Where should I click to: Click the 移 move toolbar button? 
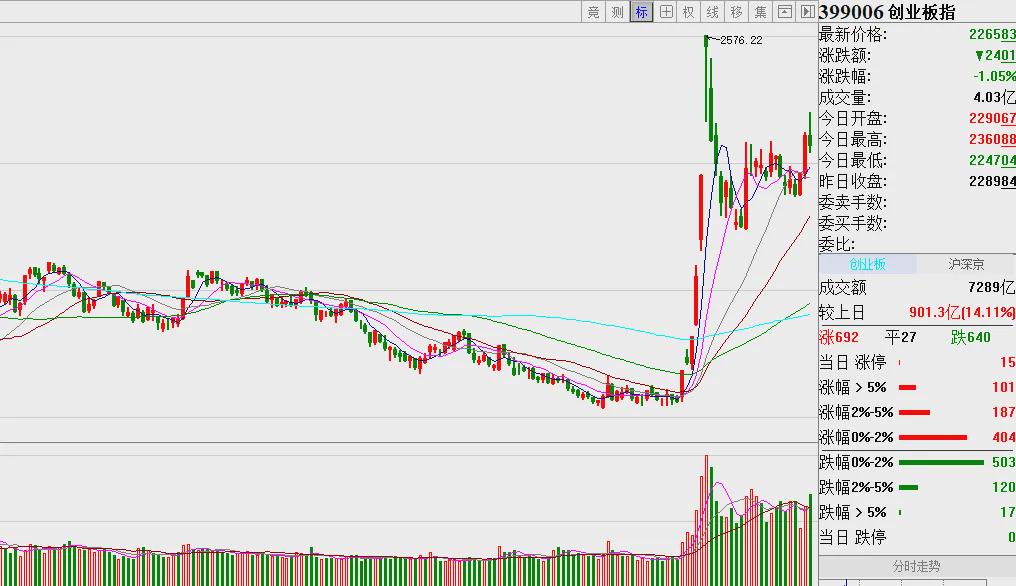point(737,12)
